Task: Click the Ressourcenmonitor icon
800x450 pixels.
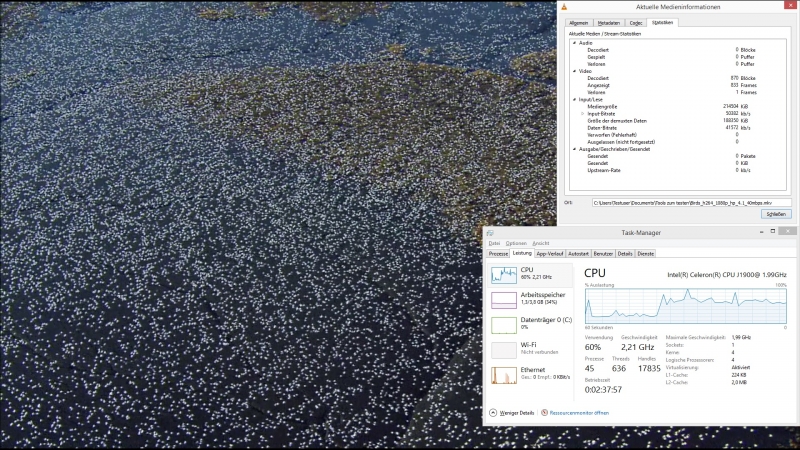Action: 544,413
